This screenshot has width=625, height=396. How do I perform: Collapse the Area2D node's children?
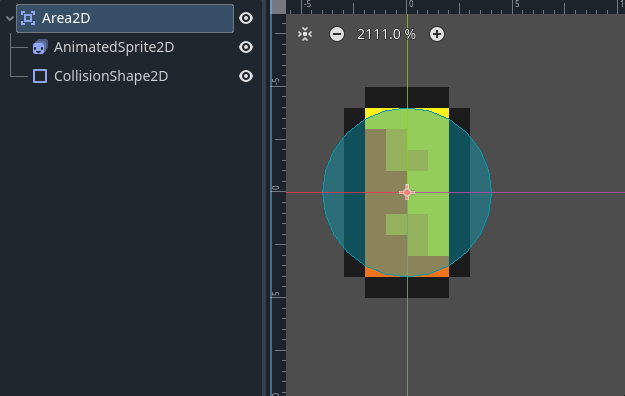[x=10, y=18]
